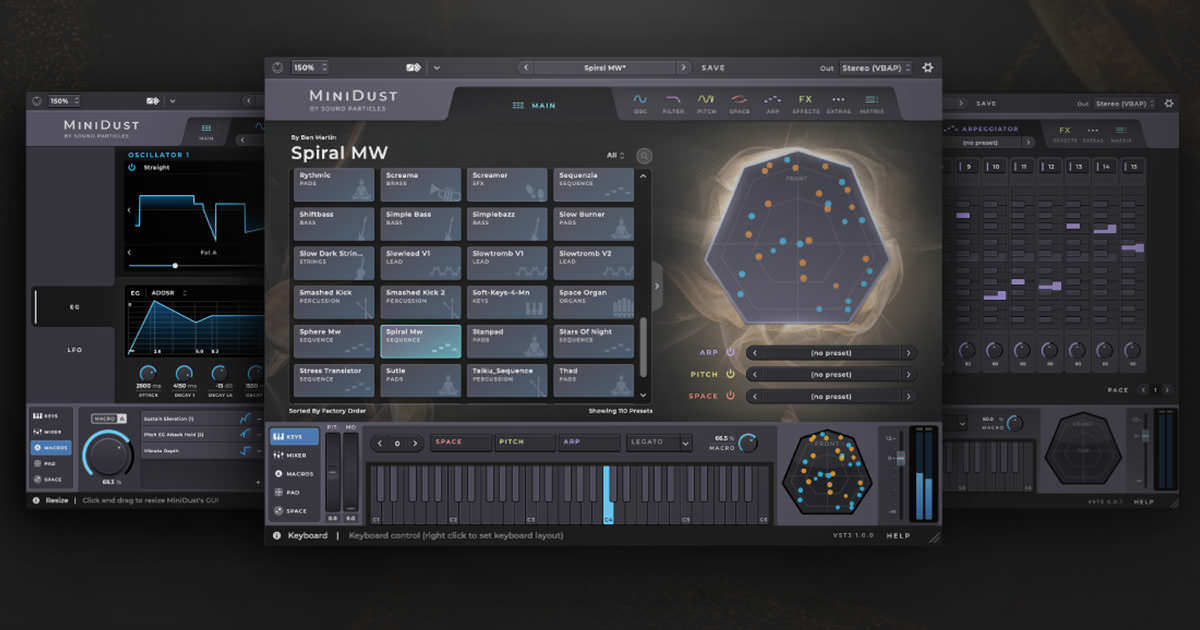
Task: Open the FX Effects section
Action: click(x=805, y=103)
